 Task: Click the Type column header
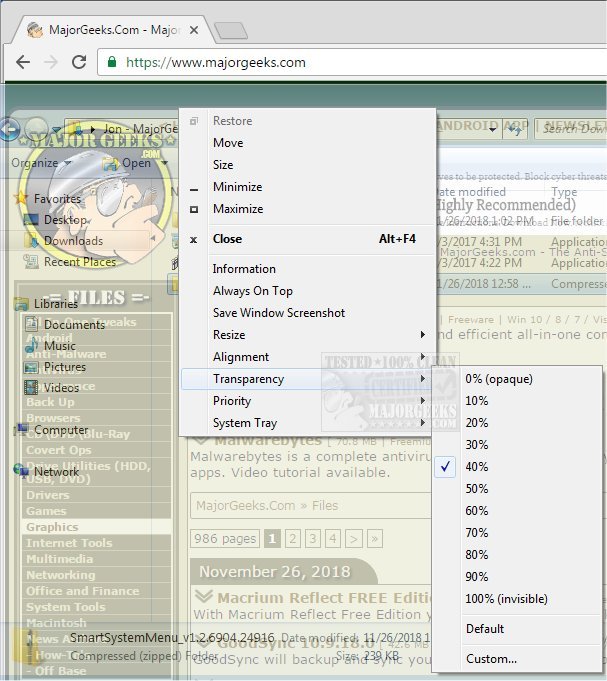(x=564, y=192)
